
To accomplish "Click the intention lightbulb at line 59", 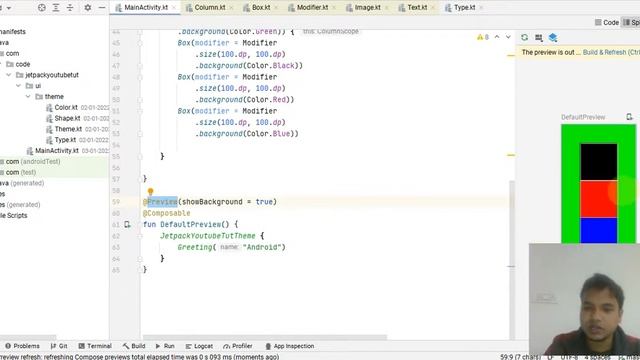I will coord(150,191).
